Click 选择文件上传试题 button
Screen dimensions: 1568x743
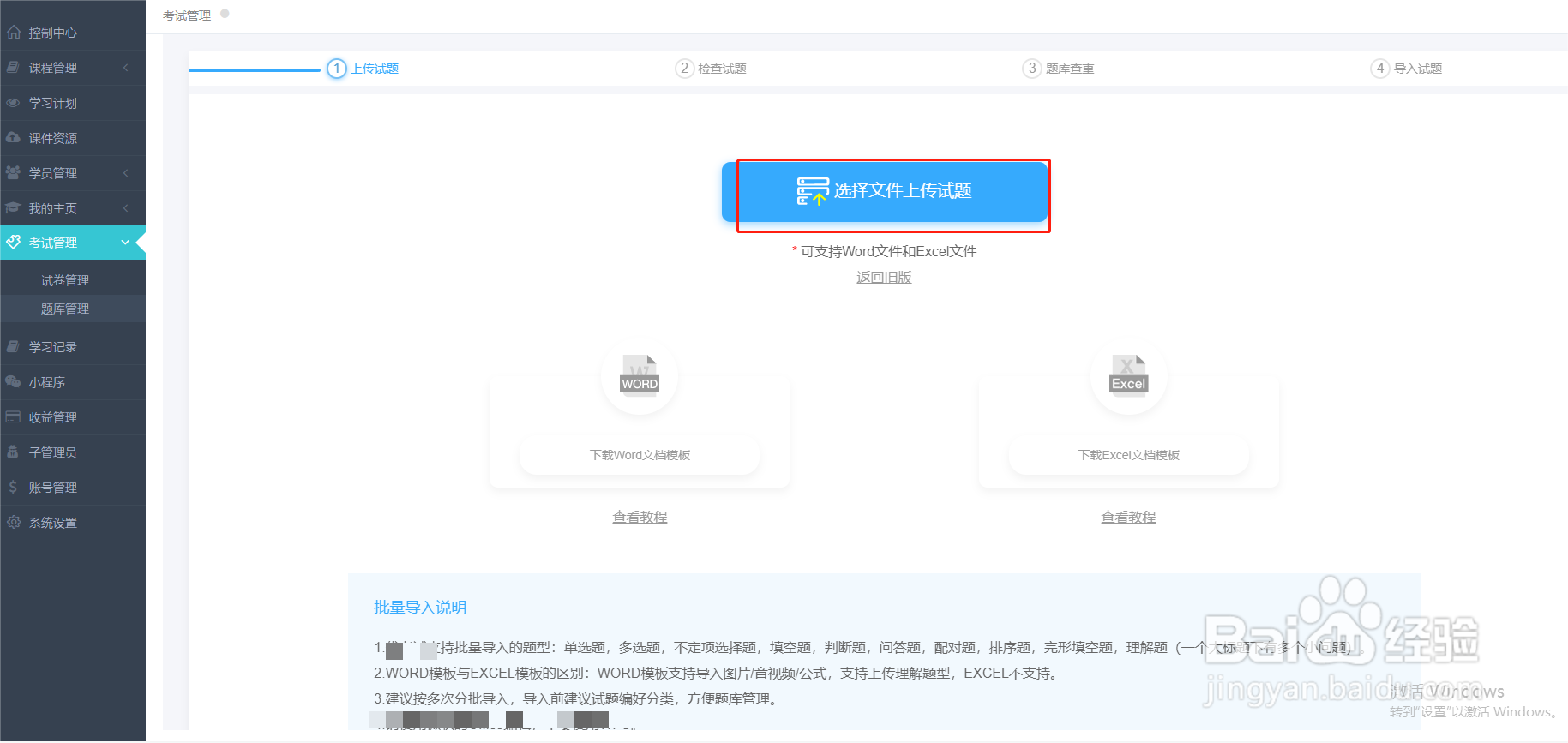point(885,191)
